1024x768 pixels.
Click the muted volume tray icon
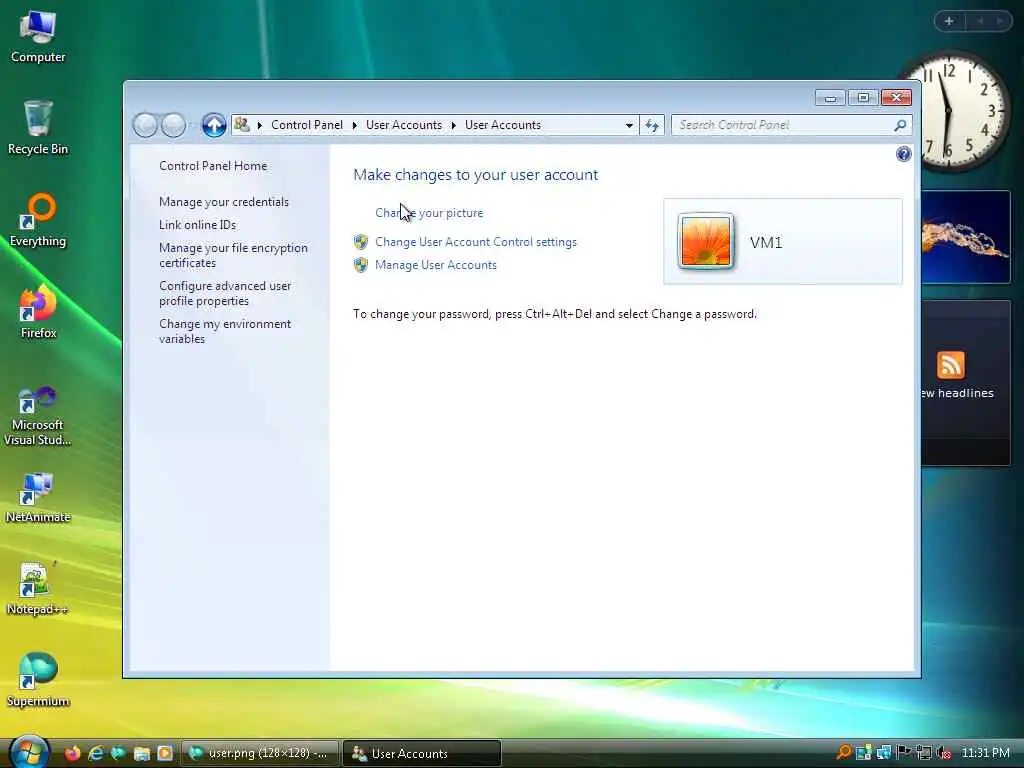[x=944, y=753]
